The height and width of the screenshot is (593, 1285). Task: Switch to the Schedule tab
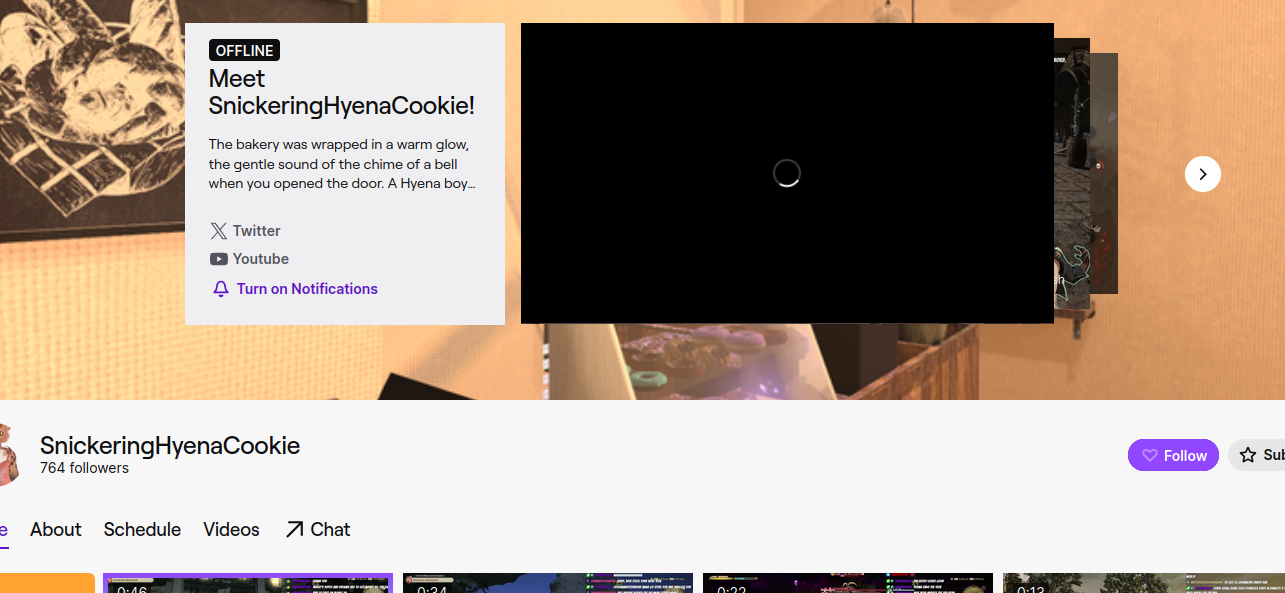pyautogui.click(x=142, y=530)
